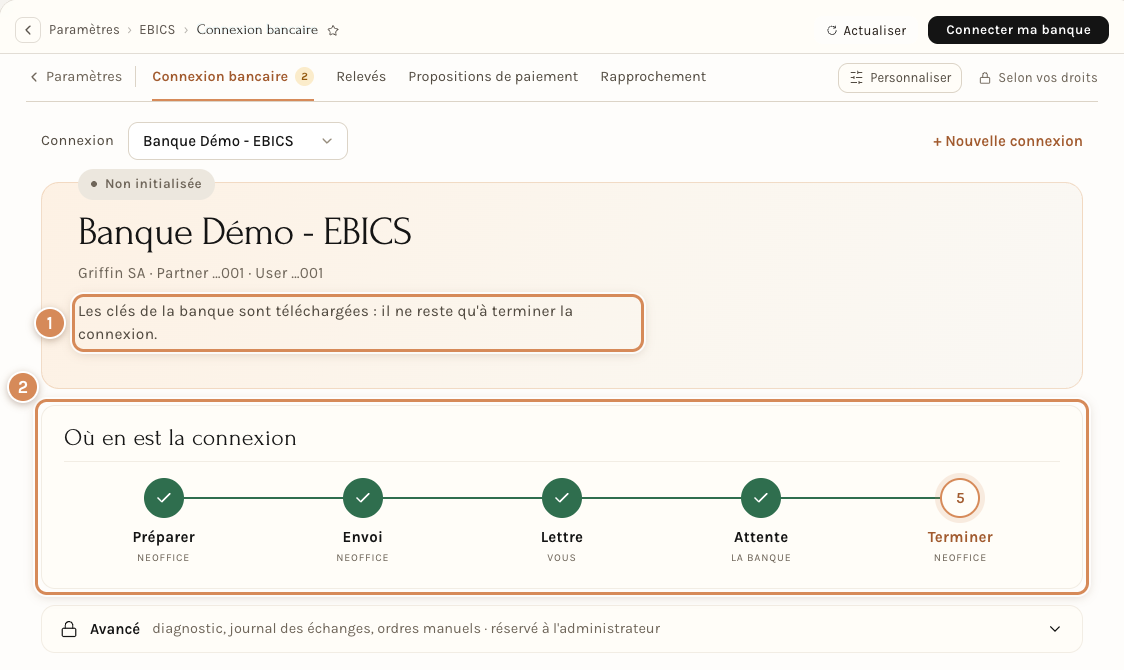Click 'Où en est la connexion' heading
Viewport: 1124px width, 670px height.
(x=180, y=438)
